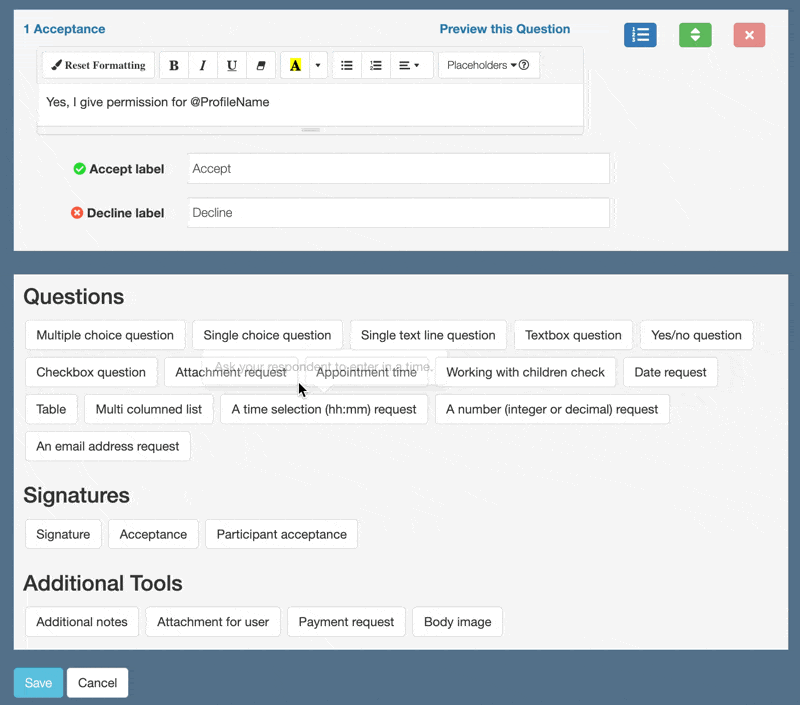Click the Reset Formatting button
This screenshot has height=705, width=800.
(98, 65)
